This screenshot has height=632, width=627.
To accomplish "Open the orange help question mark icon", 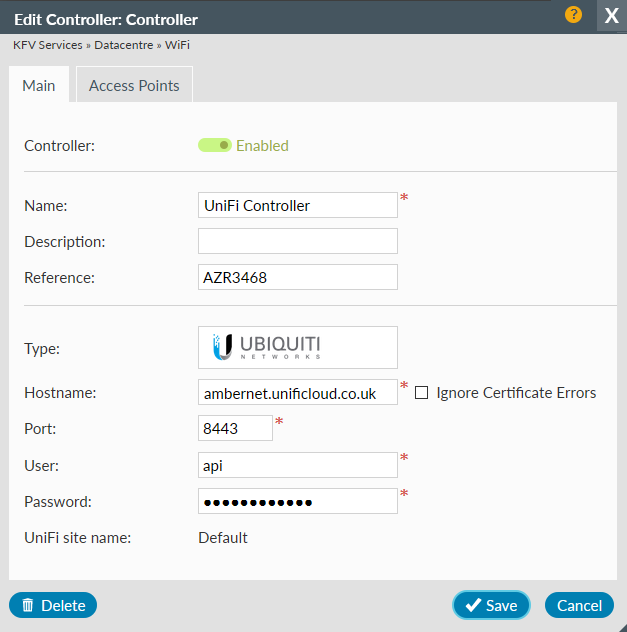I will 573,15.
